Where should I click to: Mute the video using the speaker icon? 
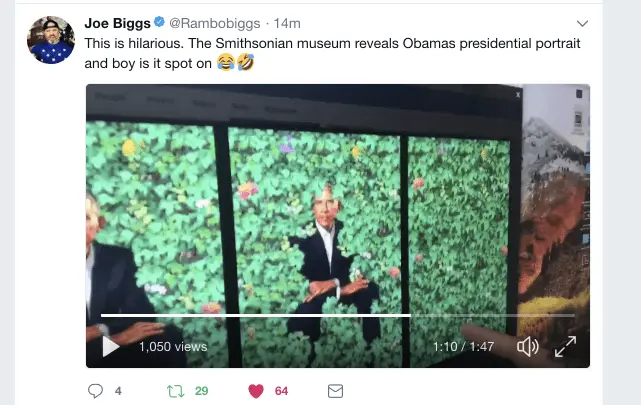(x=527, y=346)
